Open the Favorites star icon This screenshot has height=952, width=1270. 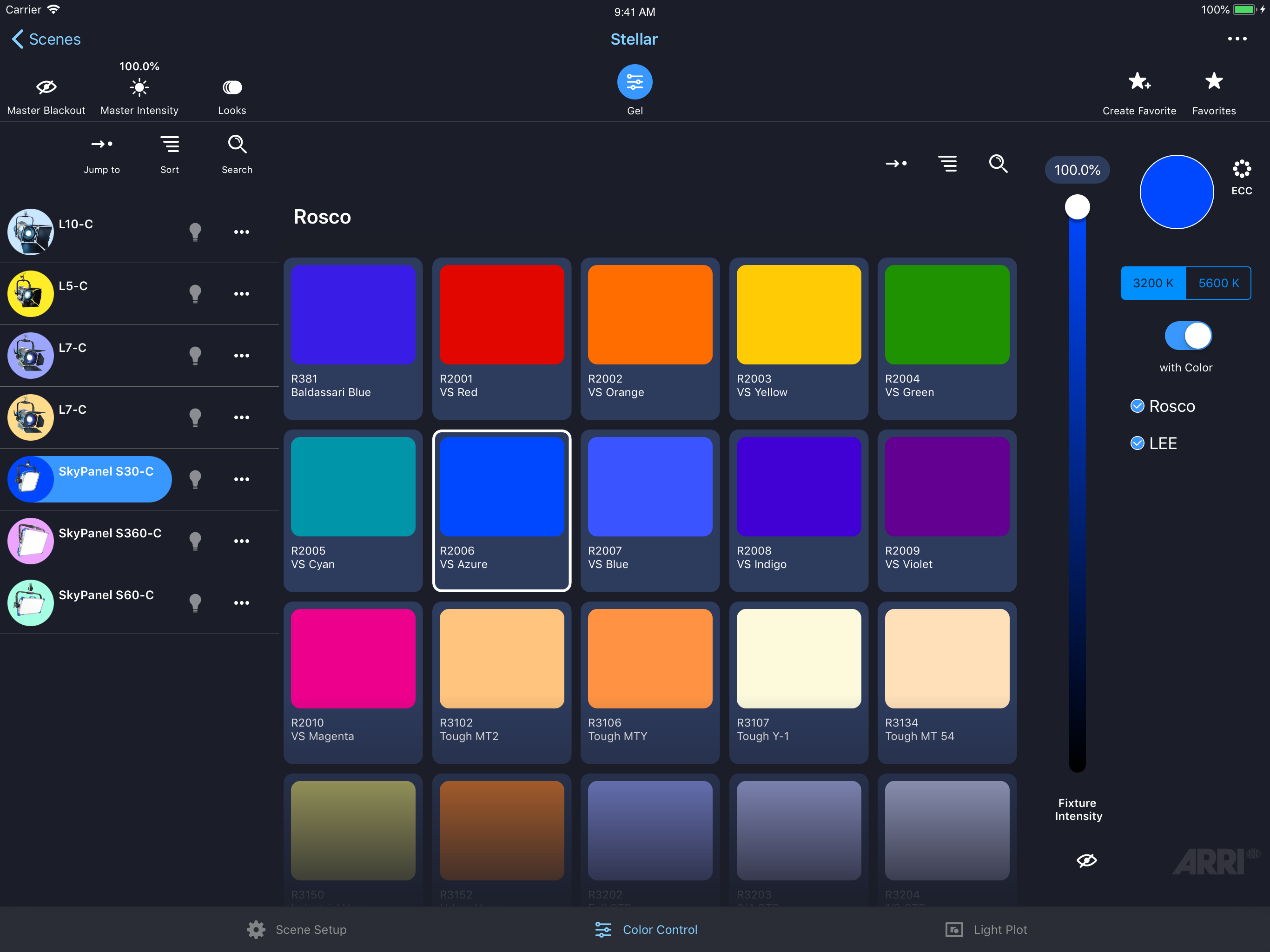1214,81
